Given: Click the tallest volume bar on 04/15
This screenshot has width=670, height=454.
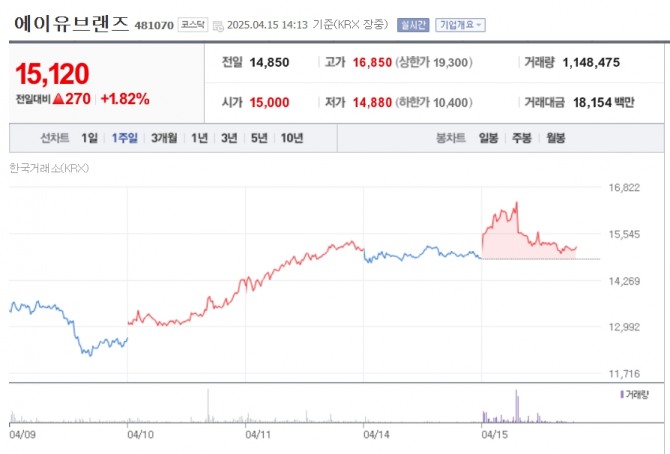Looking at the screenshot, I should tap(516, 406).
